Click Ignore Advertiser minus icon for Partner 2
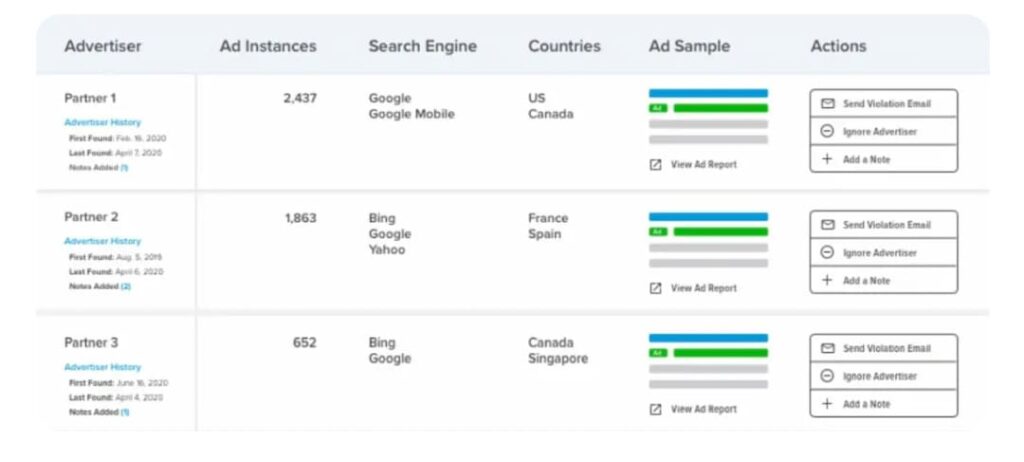Viewport: 1024px width, 462px height. click(x=827, y=253)
